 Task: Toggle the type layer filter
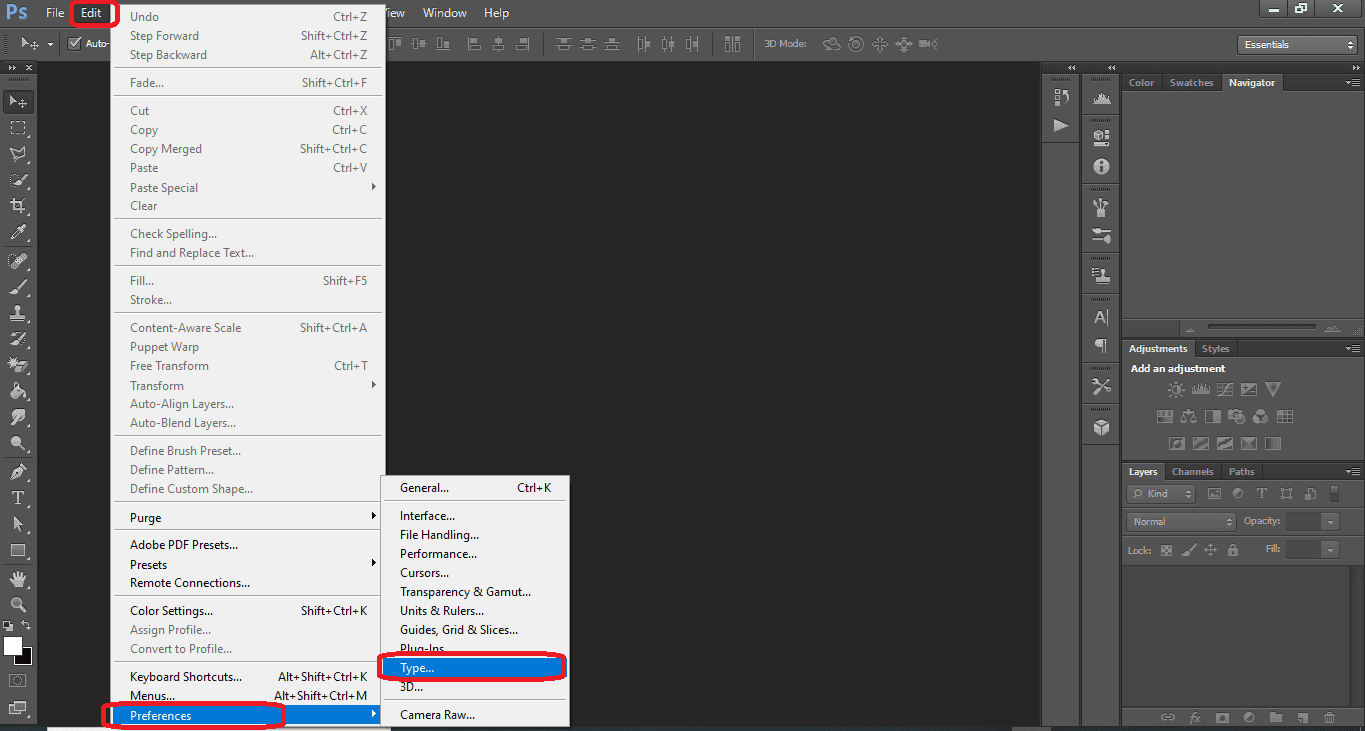click(x=1262, y=494)
